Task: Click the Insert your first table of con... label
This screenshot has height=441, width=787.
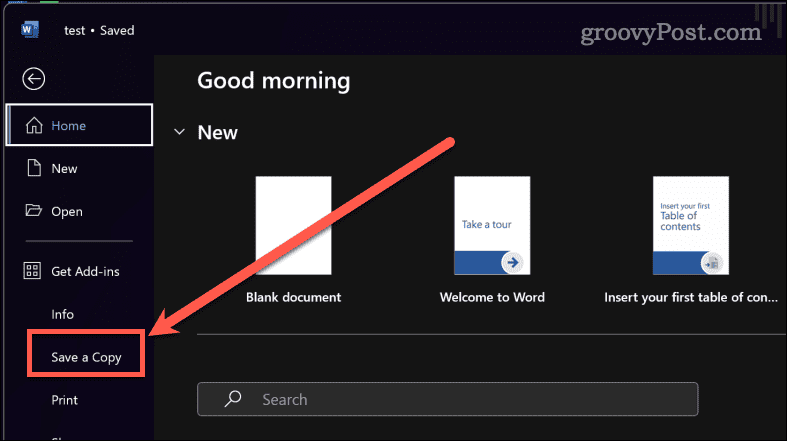Action: (x=691, y=298)
